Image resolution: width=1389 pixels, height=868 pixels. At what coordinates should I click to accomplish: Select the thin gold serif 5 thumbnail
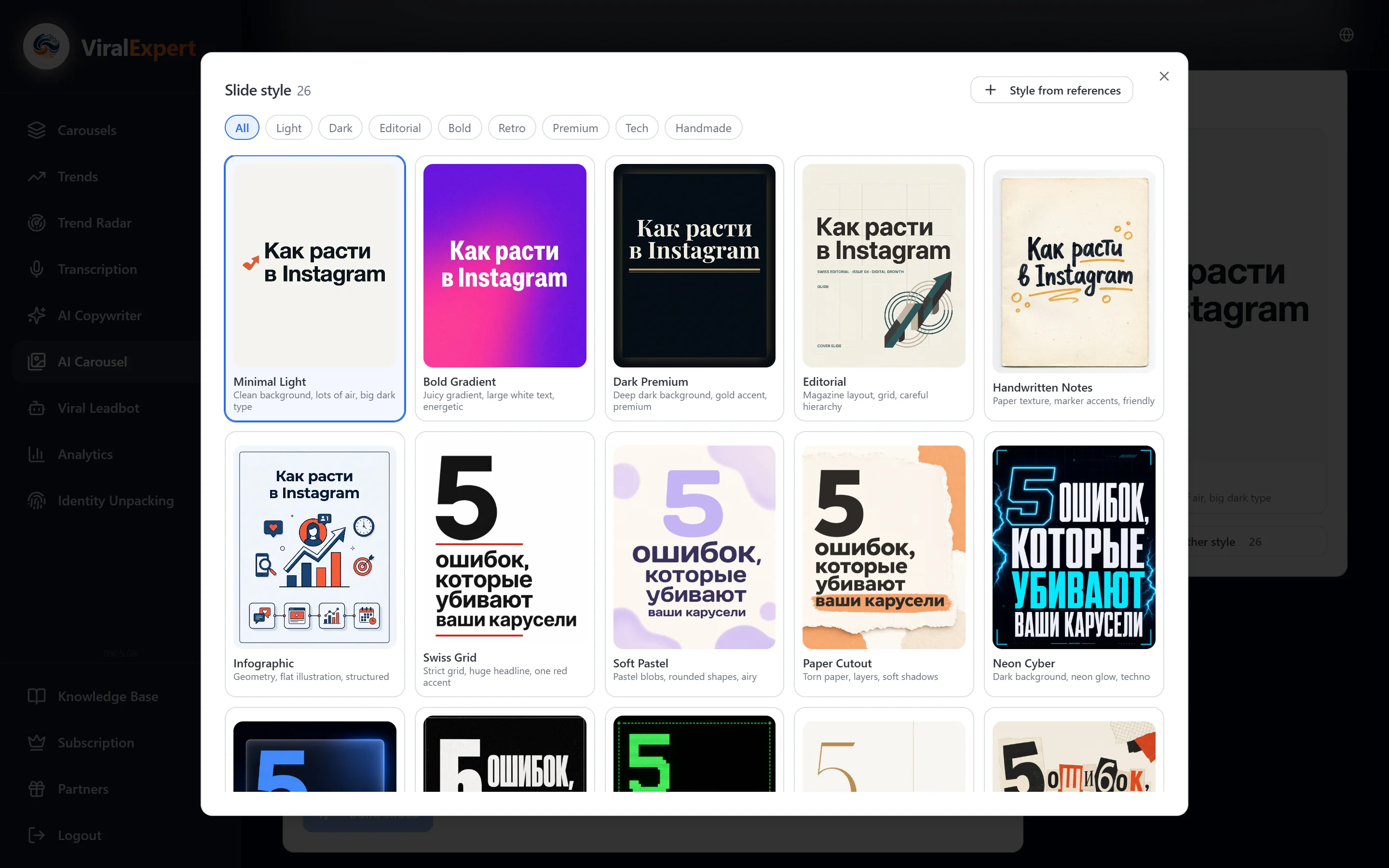coord(884,756)
